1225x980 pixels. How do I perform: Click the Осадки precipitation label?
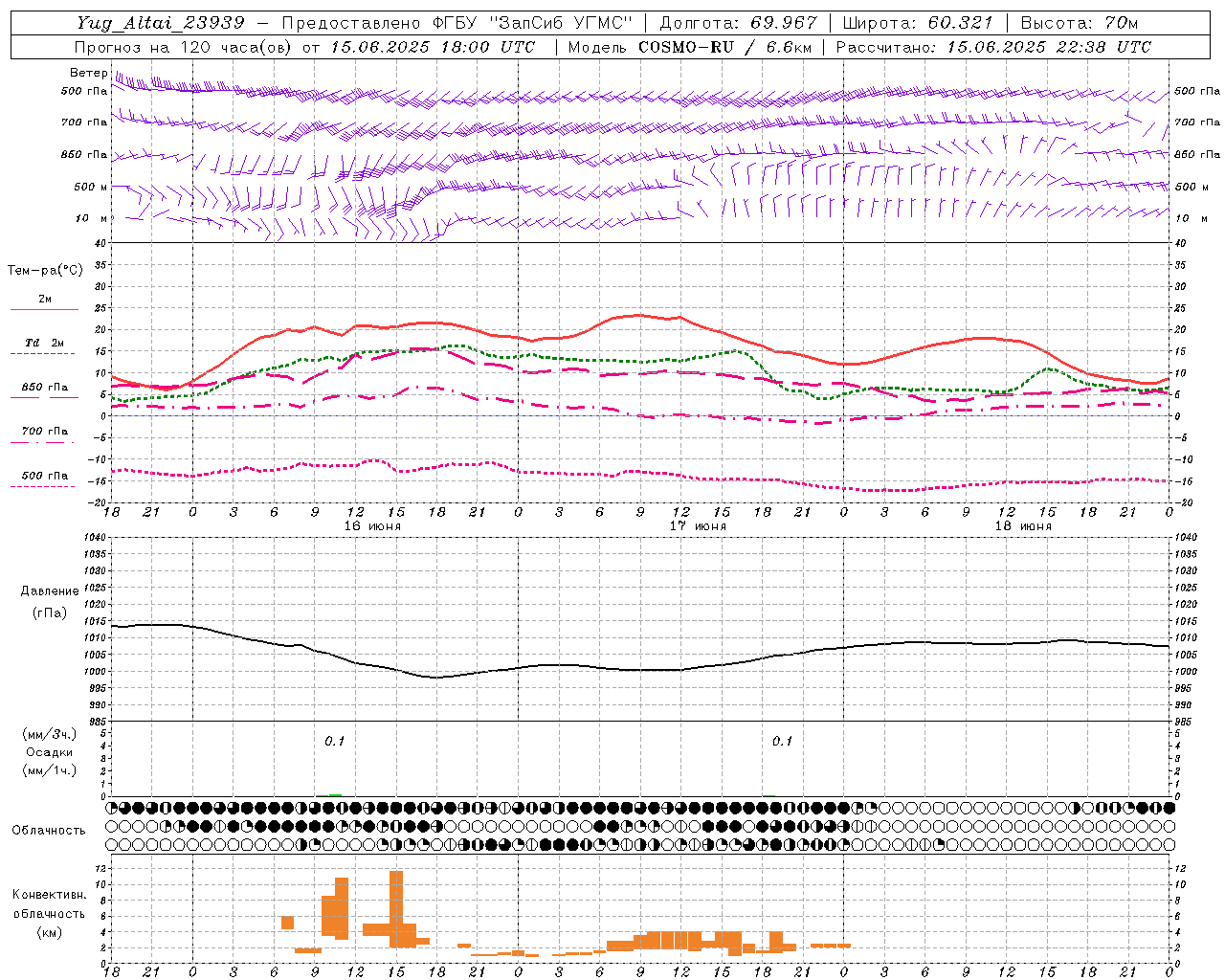point(50,752)
